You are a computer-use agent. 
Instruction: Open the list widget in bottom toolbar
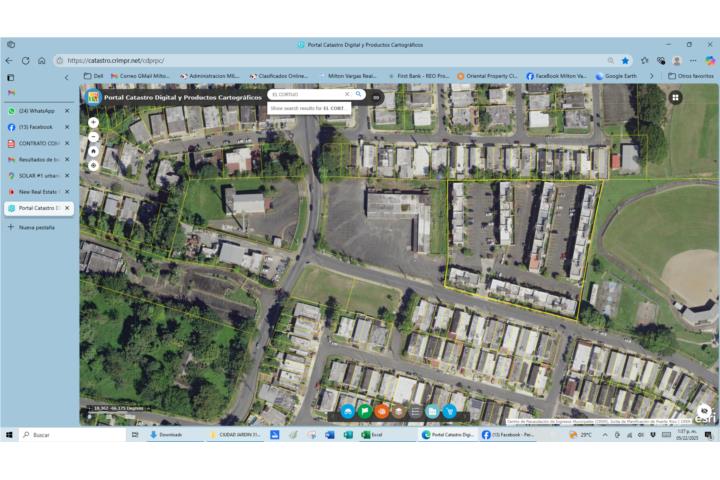(415, 411)
